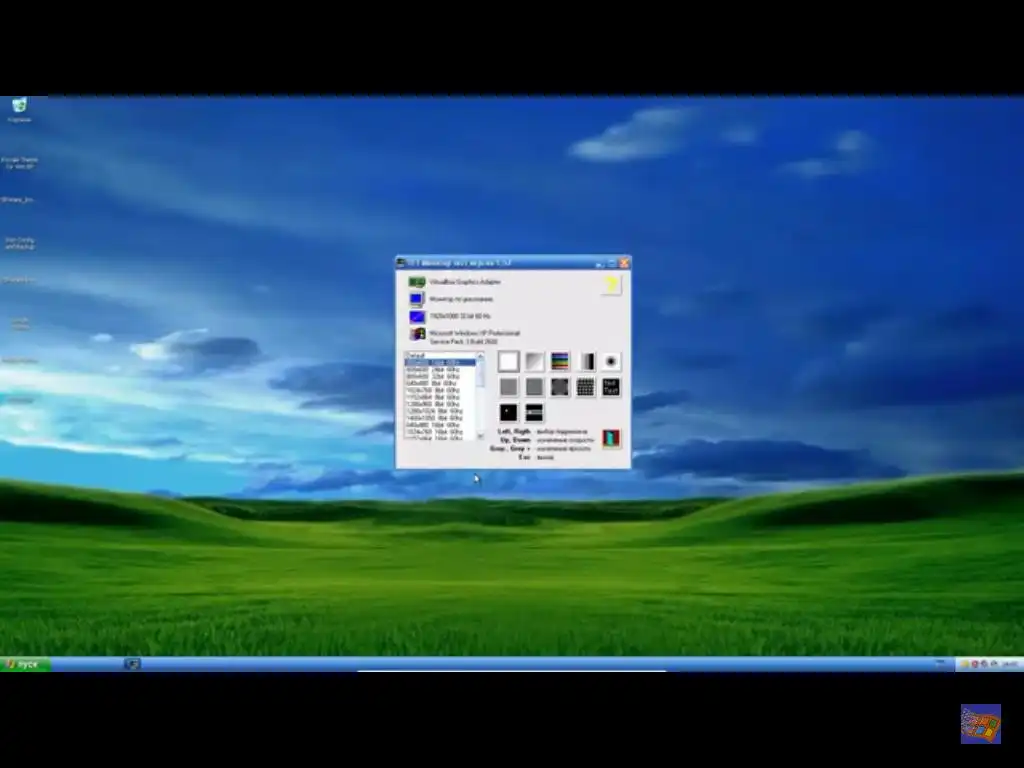
Task: Click resolution list scroll down arrow
Action: (x=481, y=436)
